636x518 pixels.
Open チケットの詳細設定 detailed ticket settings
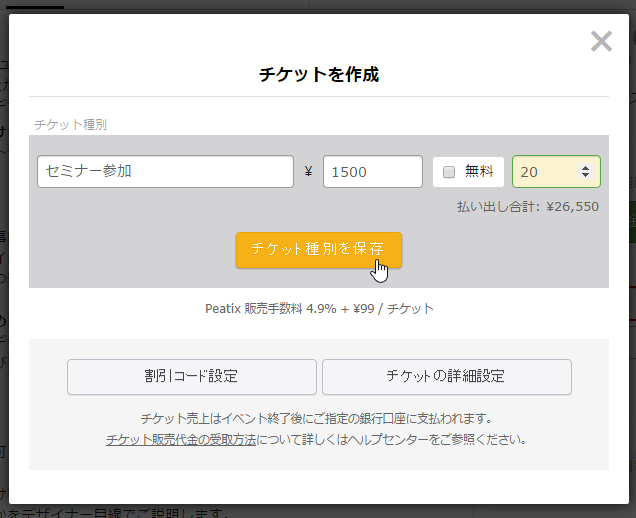(446, 377)
